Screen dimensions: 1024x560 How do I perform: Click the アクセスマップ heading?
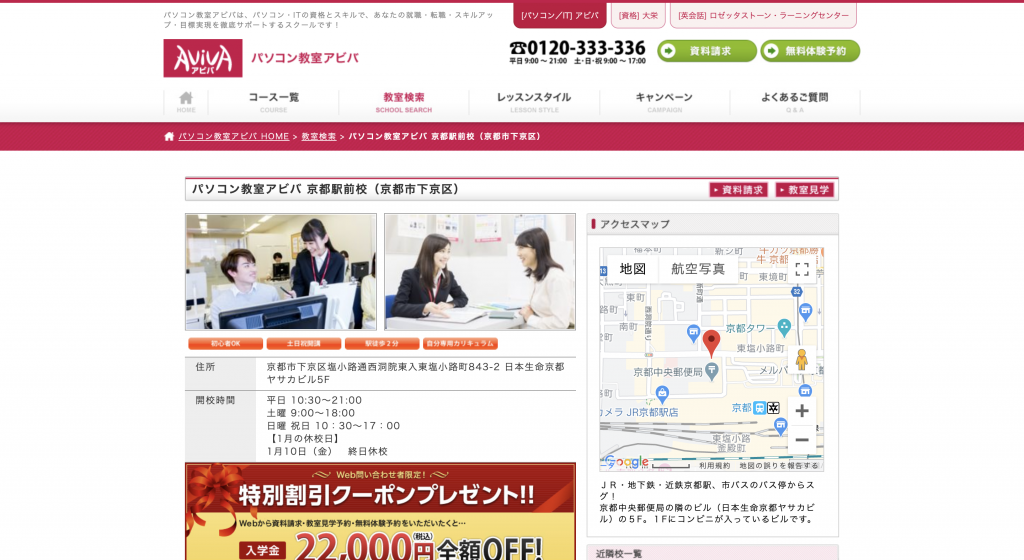635,224
